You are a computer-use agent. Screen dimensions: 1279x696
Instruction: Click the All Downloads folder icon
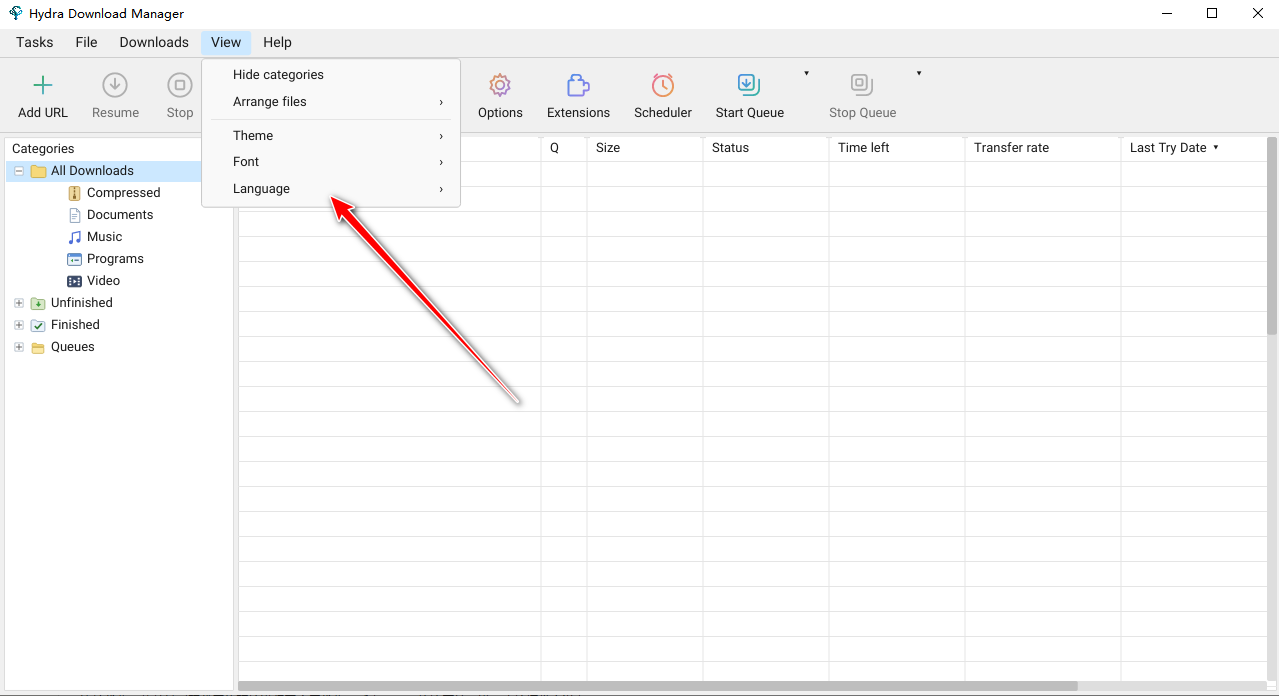tap(38, 171)
